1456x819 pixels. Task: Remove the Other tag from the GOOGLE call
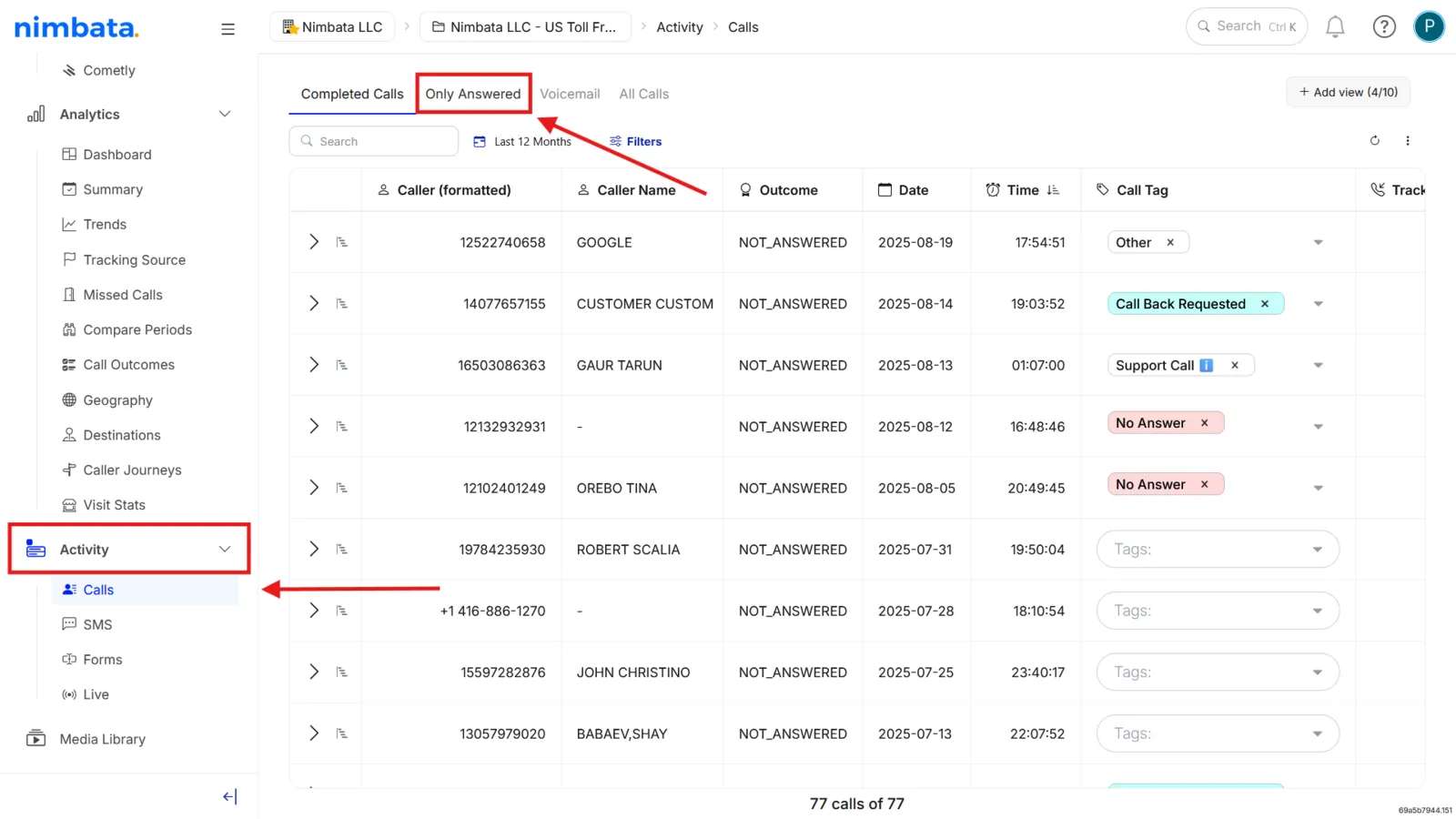pyautogui.click(x=1170, y=242)
